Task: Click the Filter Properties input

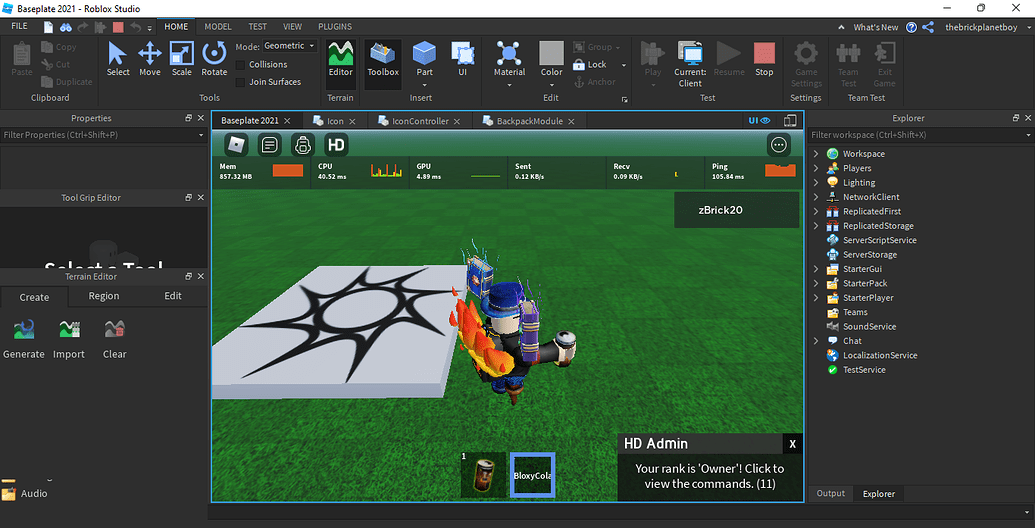Action: pyautogui.click(x=104, y=135)
